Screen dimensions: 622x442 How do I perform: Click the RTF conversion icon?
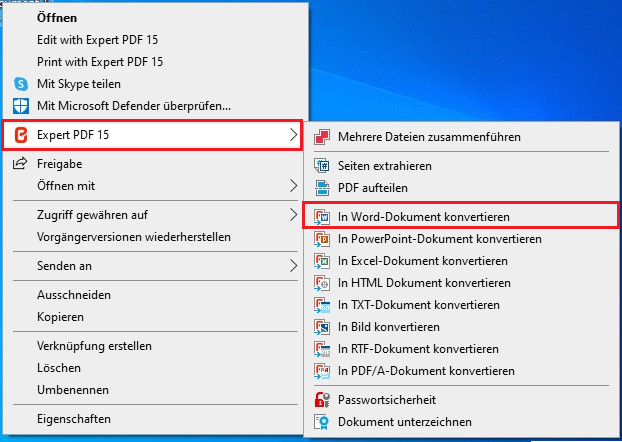322,349
